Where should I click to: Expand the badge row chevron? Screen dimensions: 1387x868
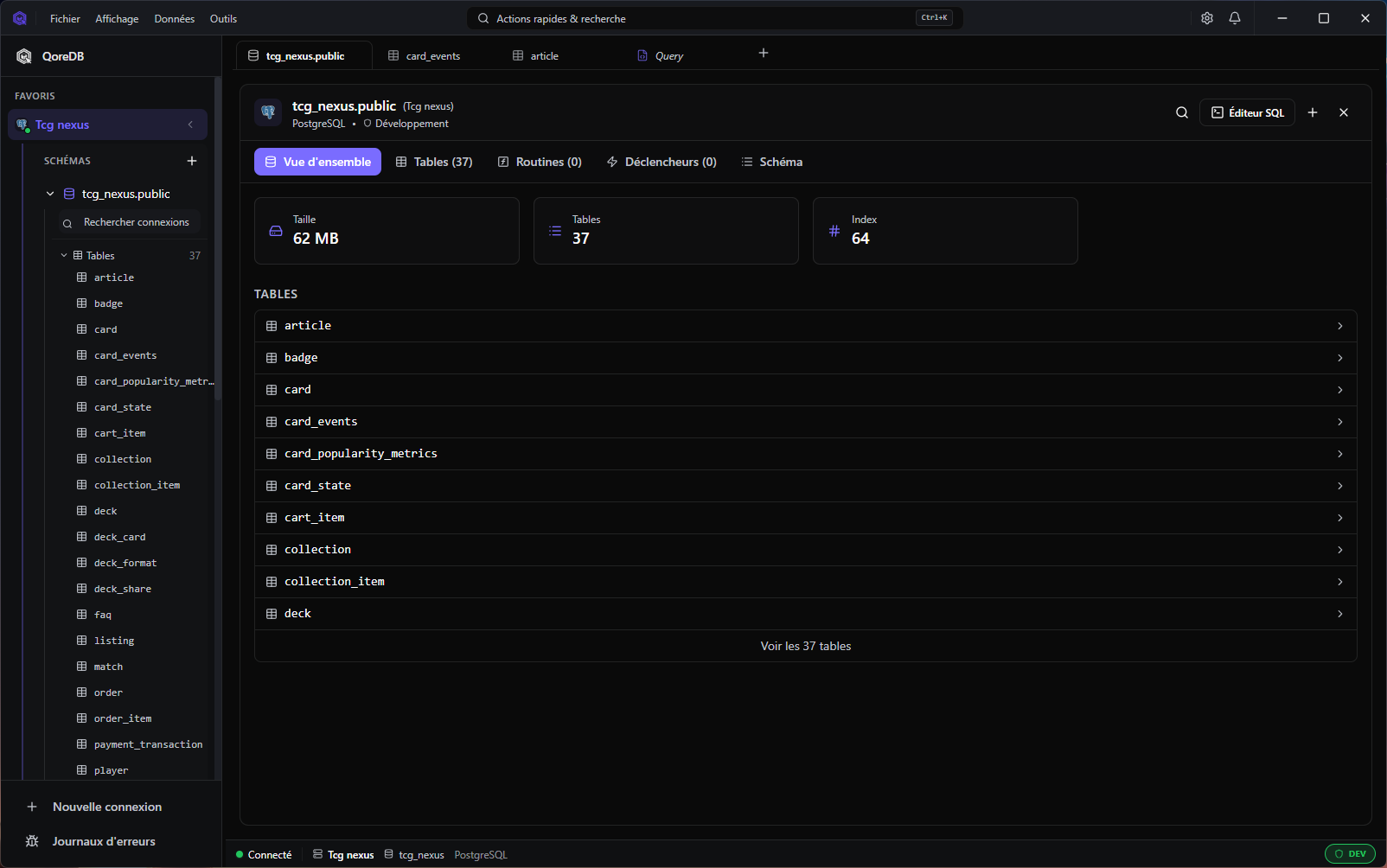pyautogui.click(x=1340, y=358)
